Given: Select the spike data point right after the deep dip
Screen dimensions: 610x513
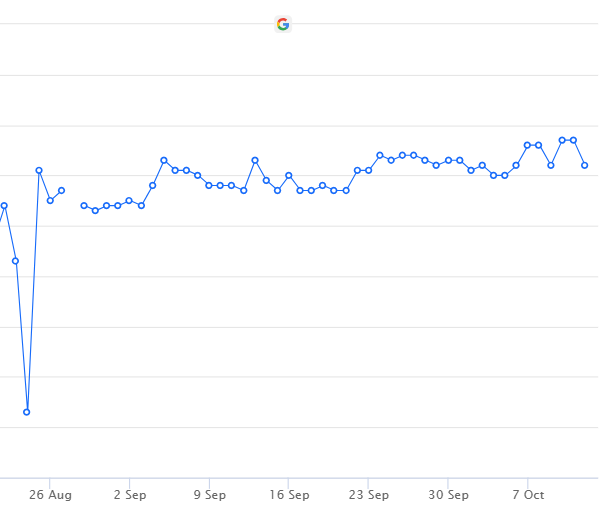Looking at the screenshot, I should tap(39, 170).
